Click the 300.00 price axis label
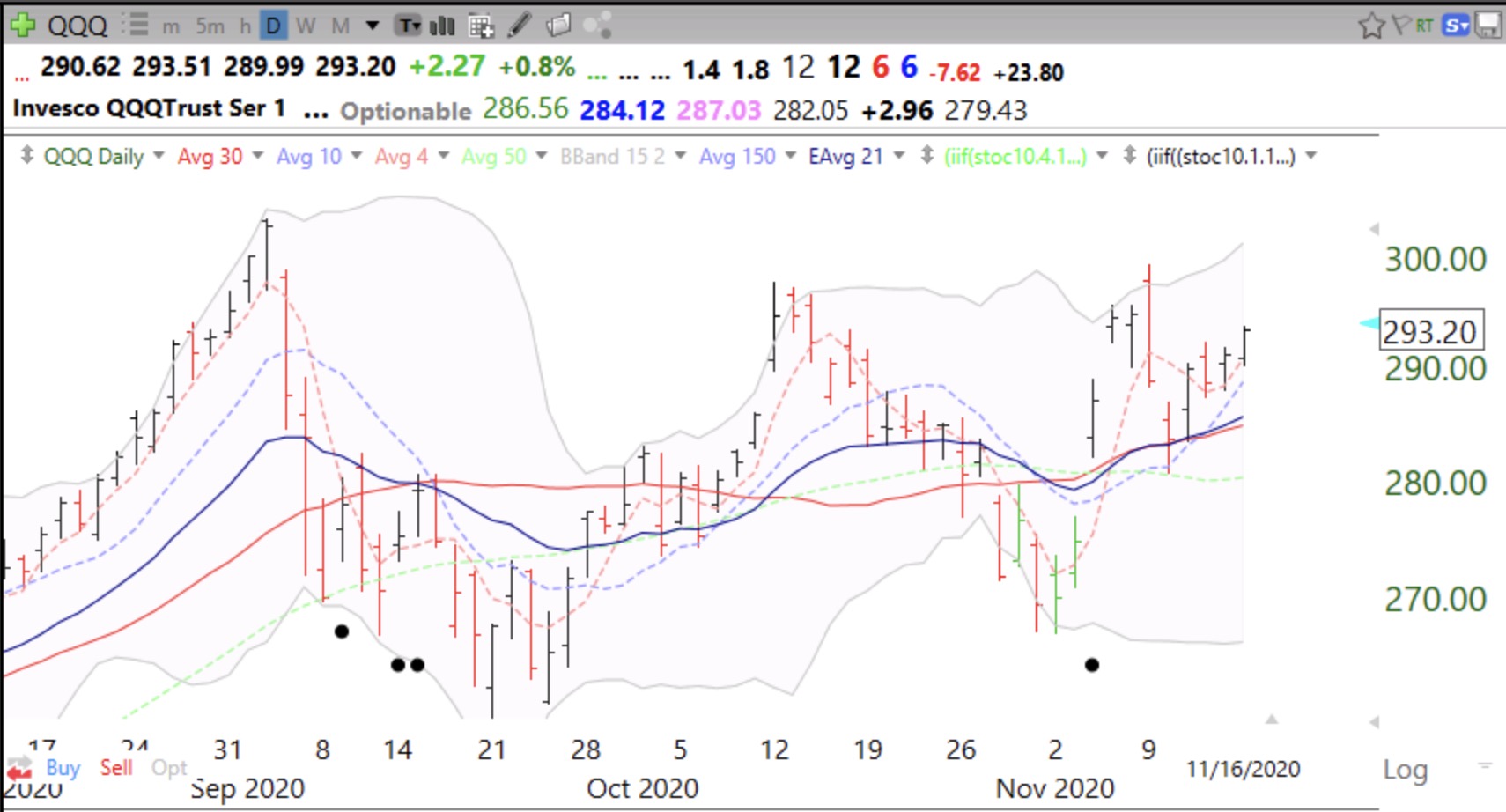This screenshot has height=812, width=1506. pos(1436,259)
